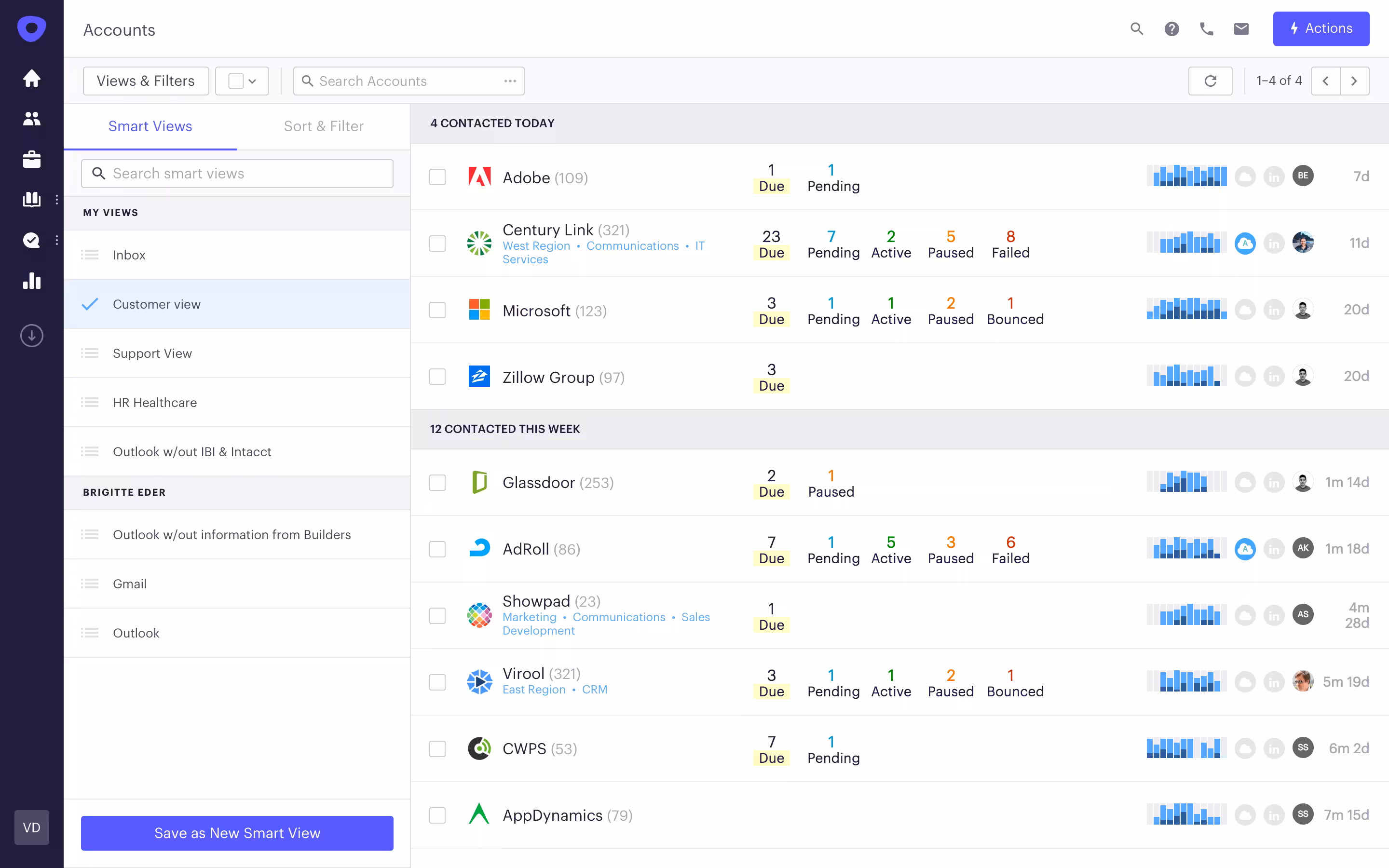The width and height of the screenshot is (1389, 868).
Task: Open the search icon in top bar
Action: point(1137,29)
